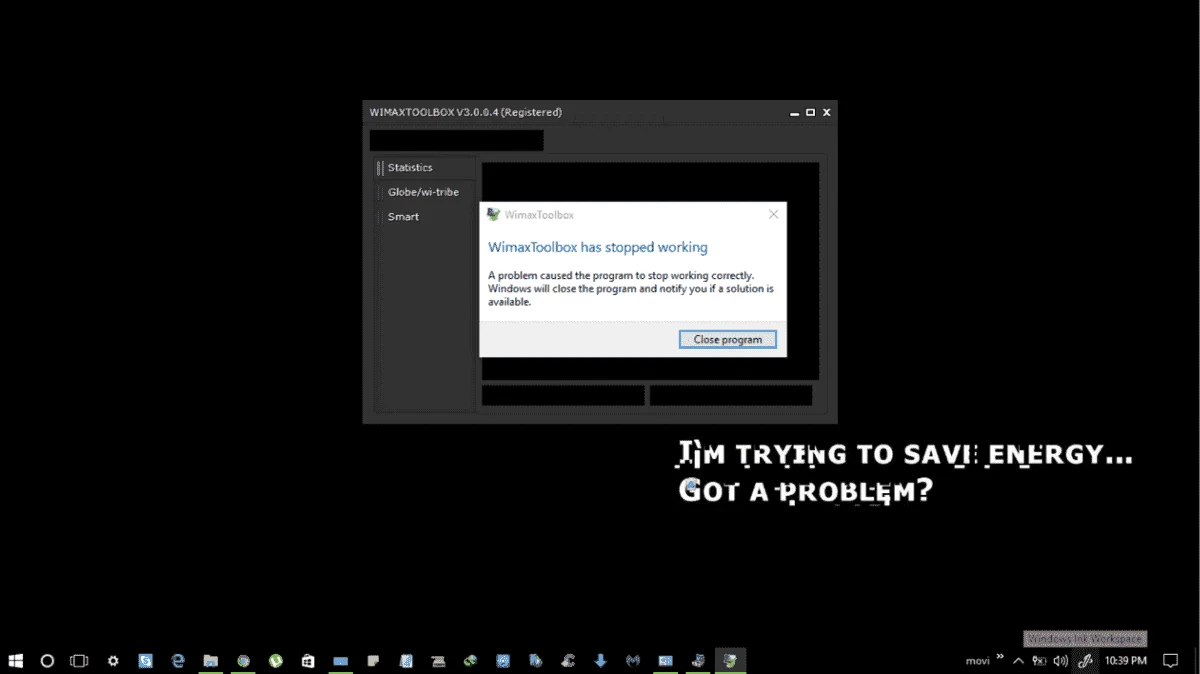
Task: Open Sticky Notes icon in taskbar
Action: [x=373, y=661]
